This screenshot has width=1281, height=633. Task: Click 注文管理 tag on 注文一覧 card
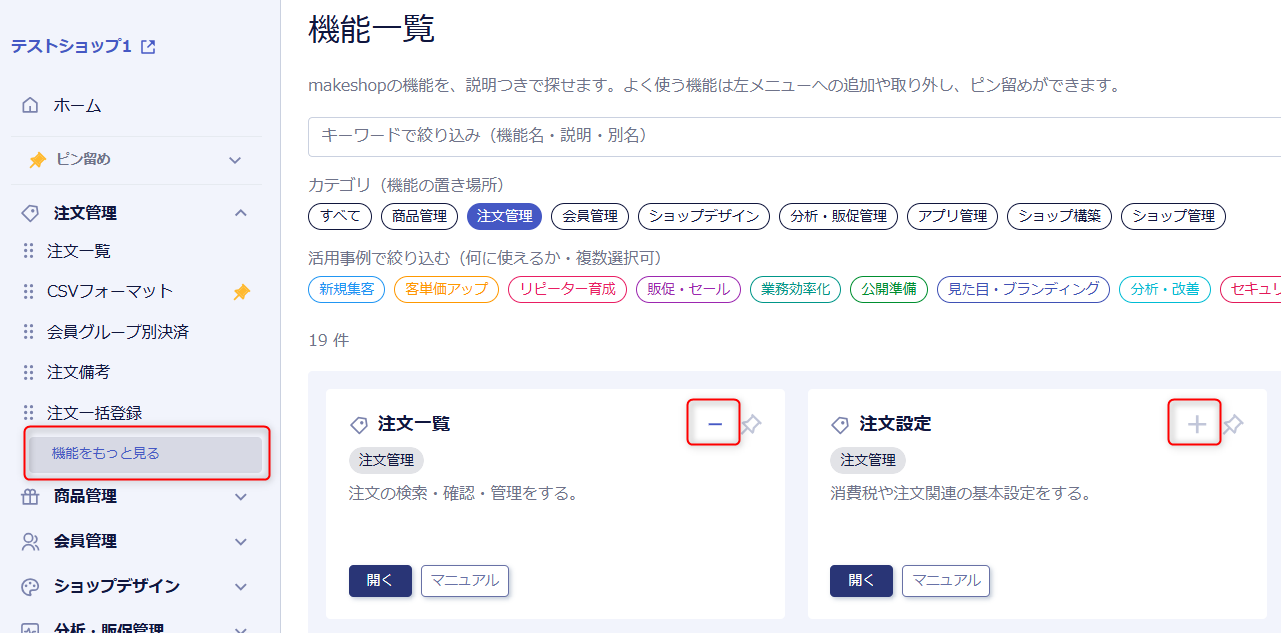(x=386, y=460)
